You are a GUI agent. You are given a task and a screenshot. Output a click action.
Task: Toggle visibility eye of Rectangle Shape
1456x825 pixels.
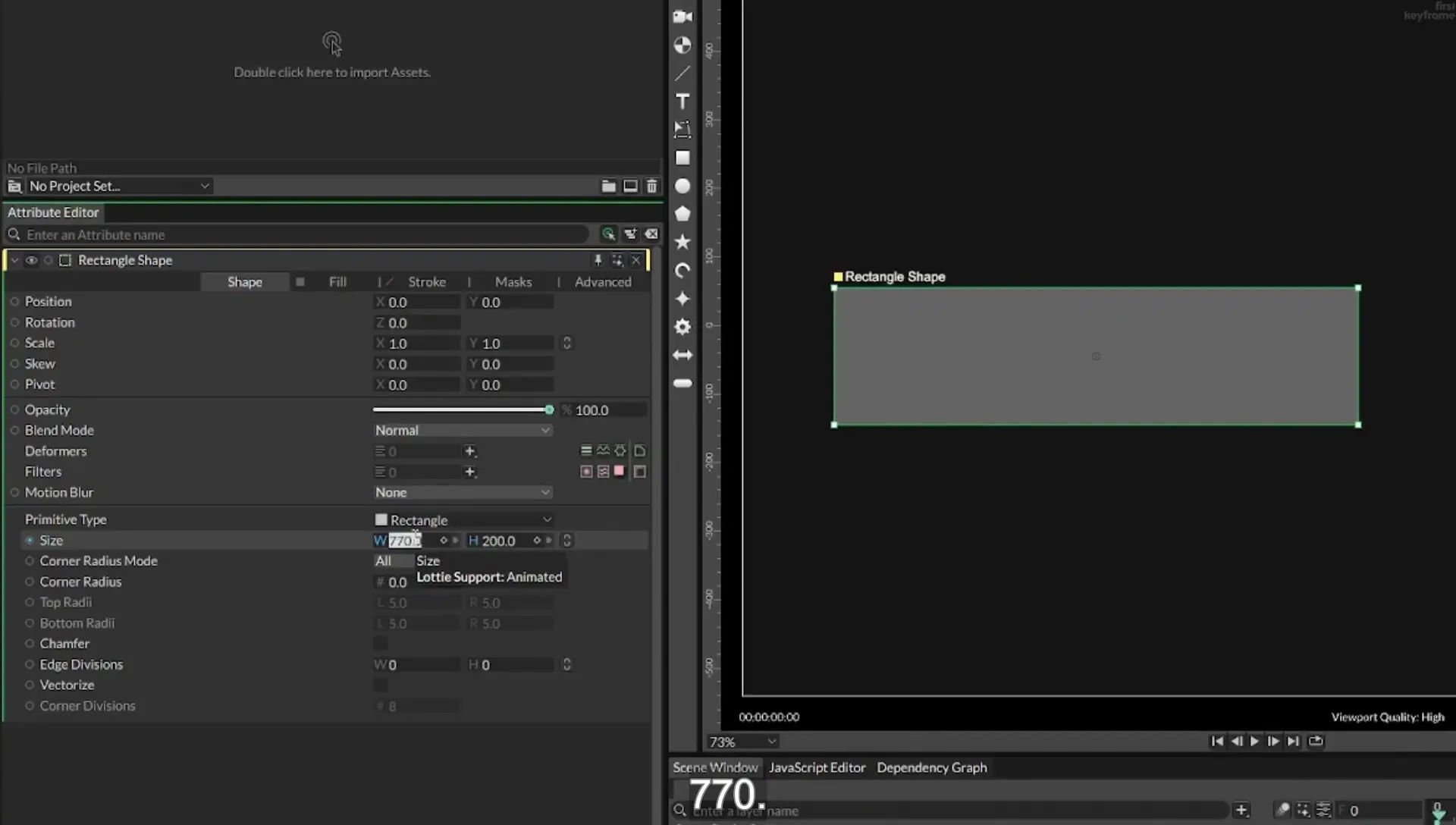(31, 260)
